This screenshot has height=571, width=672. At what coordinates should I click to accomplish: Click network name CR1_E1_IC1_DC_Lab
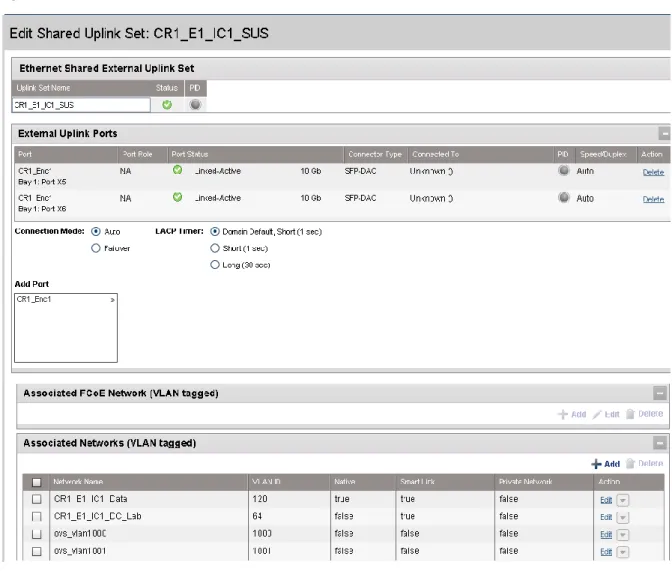pyautogui.click(x=98, y=516)
